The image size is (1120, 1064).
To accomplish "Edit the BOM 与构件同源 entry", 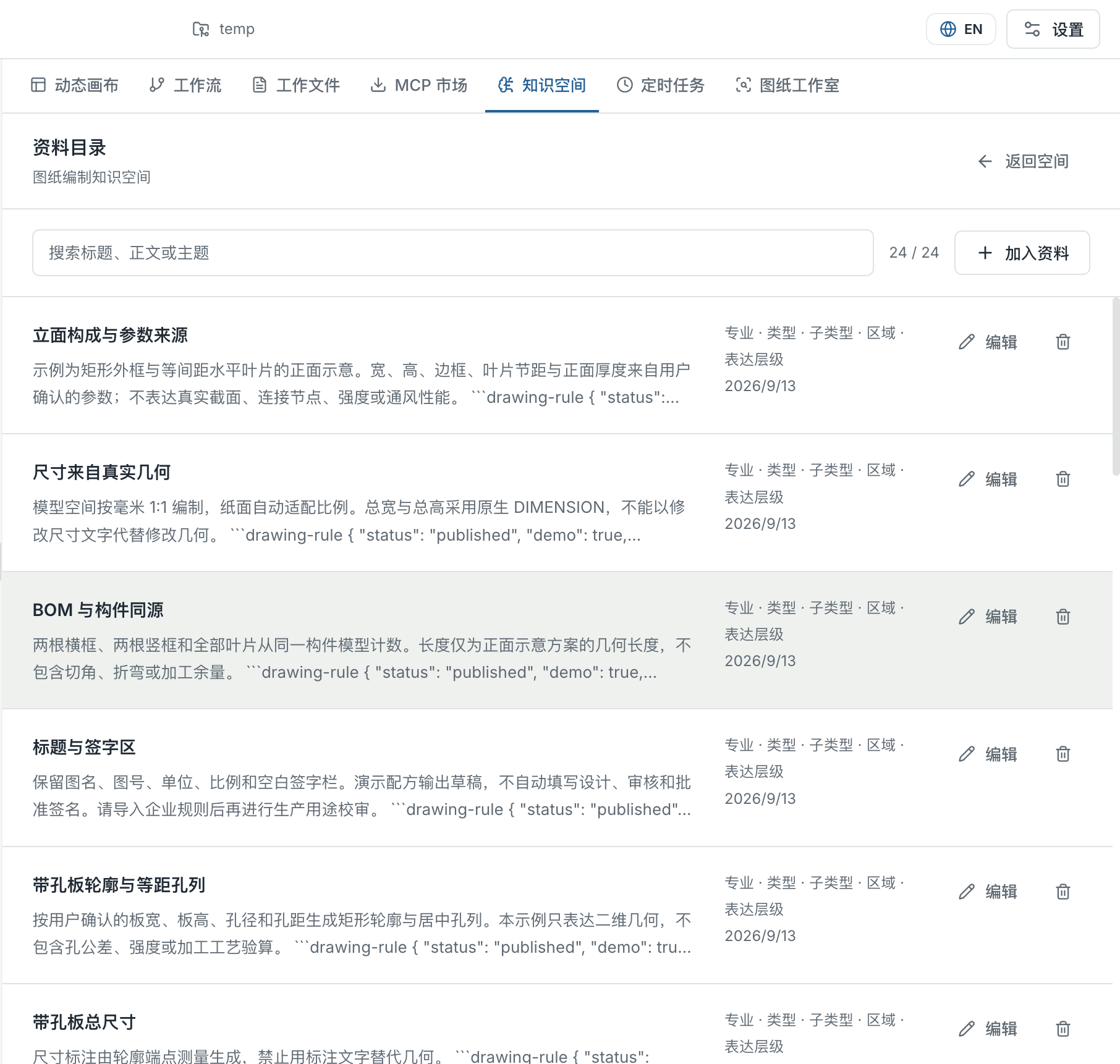I will click(x=988, y=617).
